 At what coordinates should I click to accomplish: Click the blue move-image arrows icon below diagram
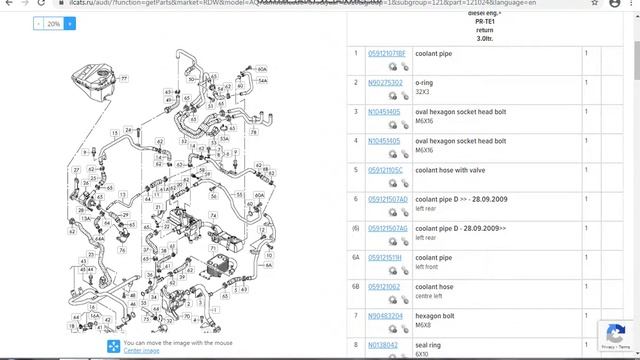pyautogui.click(x=113, y=346)
